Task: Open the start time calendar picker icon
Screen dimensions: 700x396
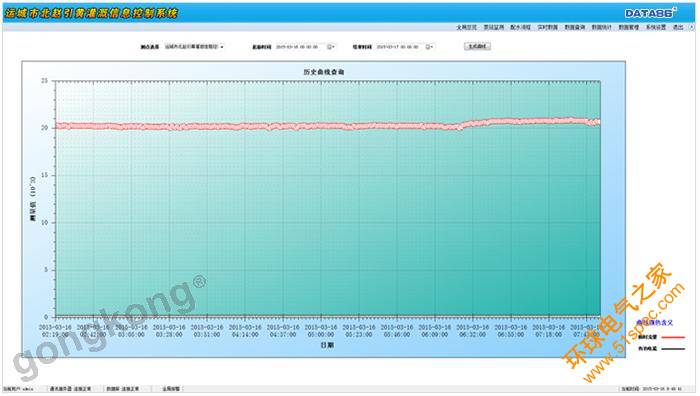Action: point(330,46)
